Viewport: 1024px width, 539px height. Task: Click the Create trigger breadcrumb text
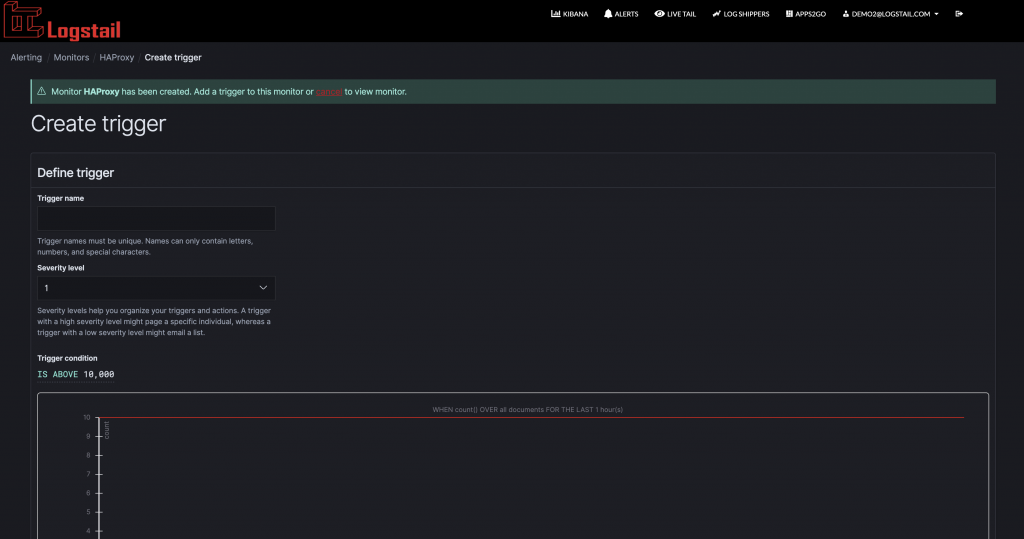[173, 57]
